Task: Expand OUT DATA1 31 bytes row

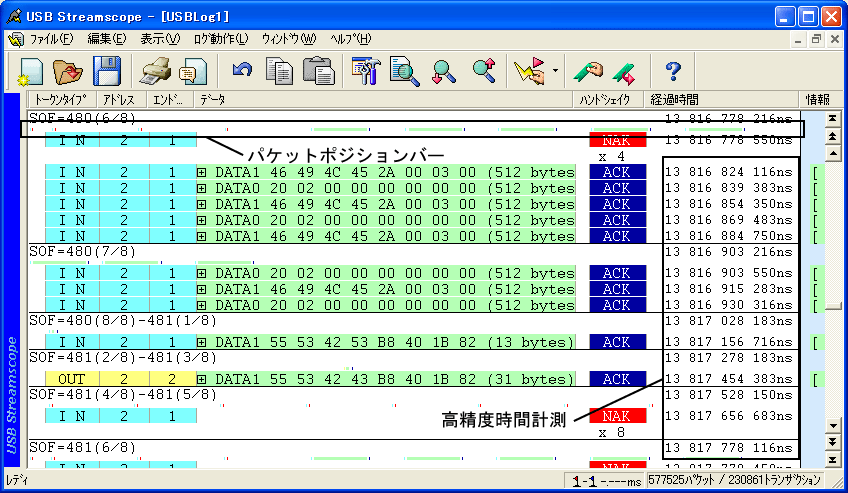Action: click(202, 379)
